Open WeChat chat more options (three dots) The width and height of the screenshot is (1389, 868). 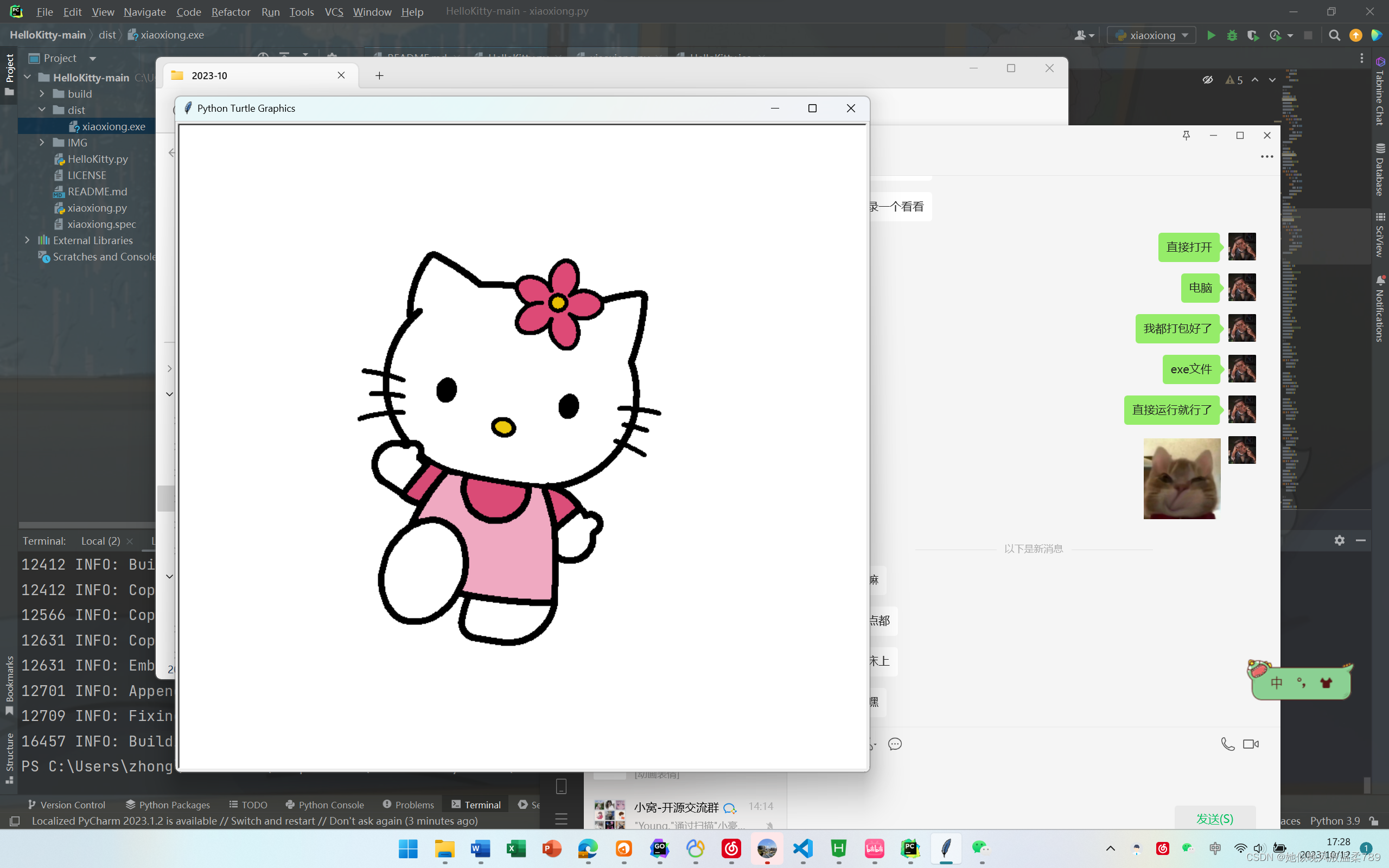click(1267, 156)
